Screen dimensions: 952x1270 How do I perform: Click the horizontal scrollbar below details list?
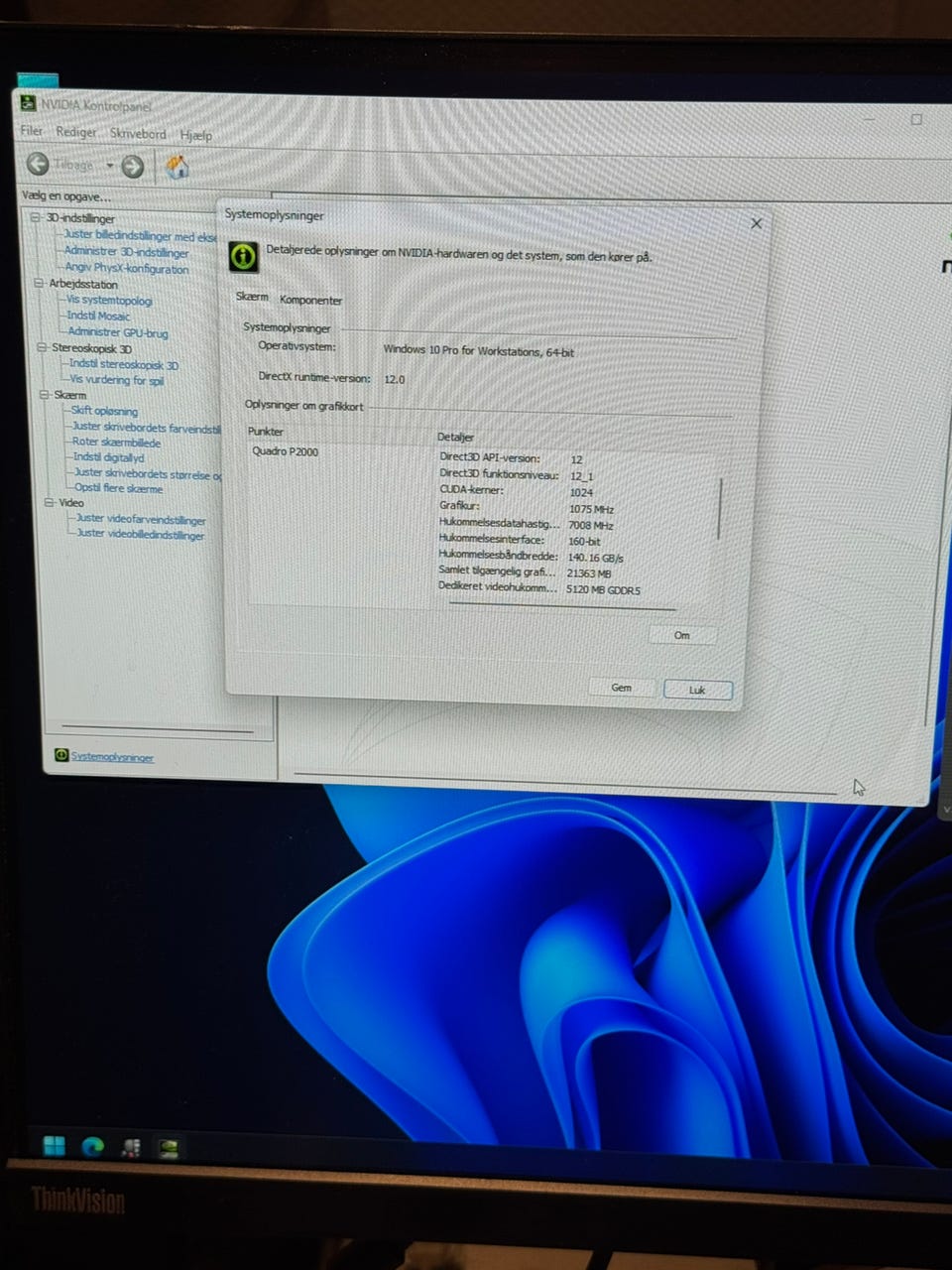(561, 605)
